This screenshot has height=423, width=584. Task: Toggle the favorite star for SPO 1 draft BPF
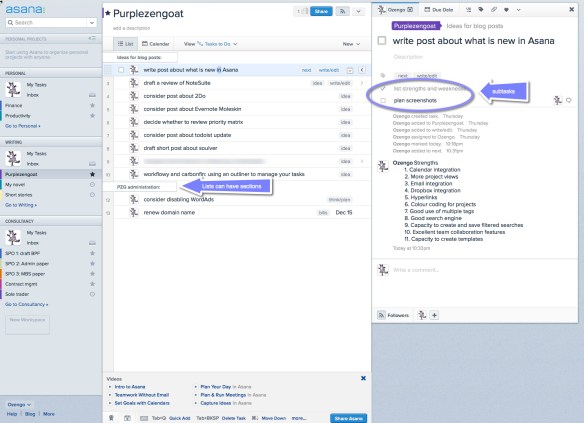pyautogui.click(x=92, y=253)
